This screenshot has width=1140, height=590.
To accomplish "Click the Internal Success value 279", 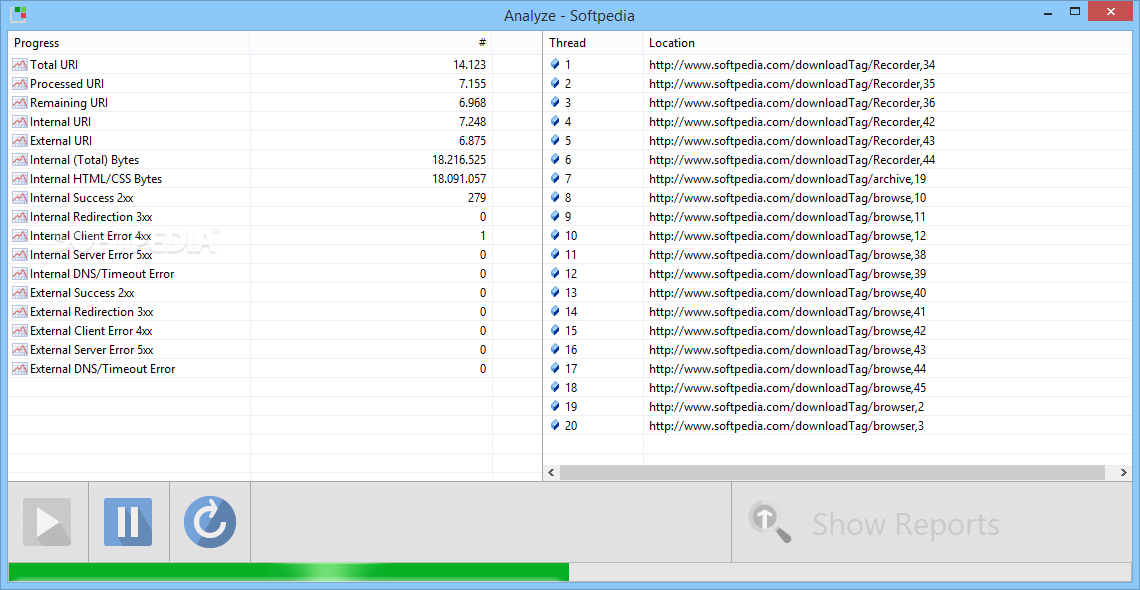I will click(478, 198).
